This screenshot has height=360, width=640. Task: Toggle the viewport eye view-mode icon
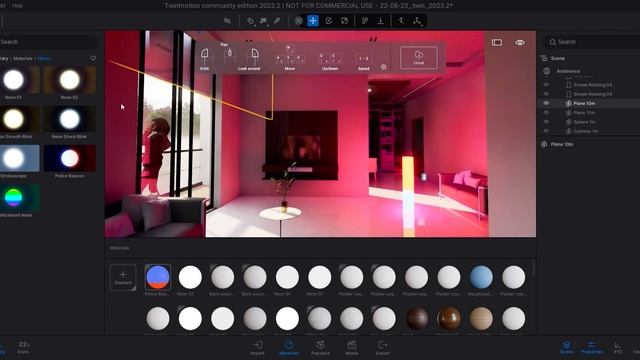point(520,42)
